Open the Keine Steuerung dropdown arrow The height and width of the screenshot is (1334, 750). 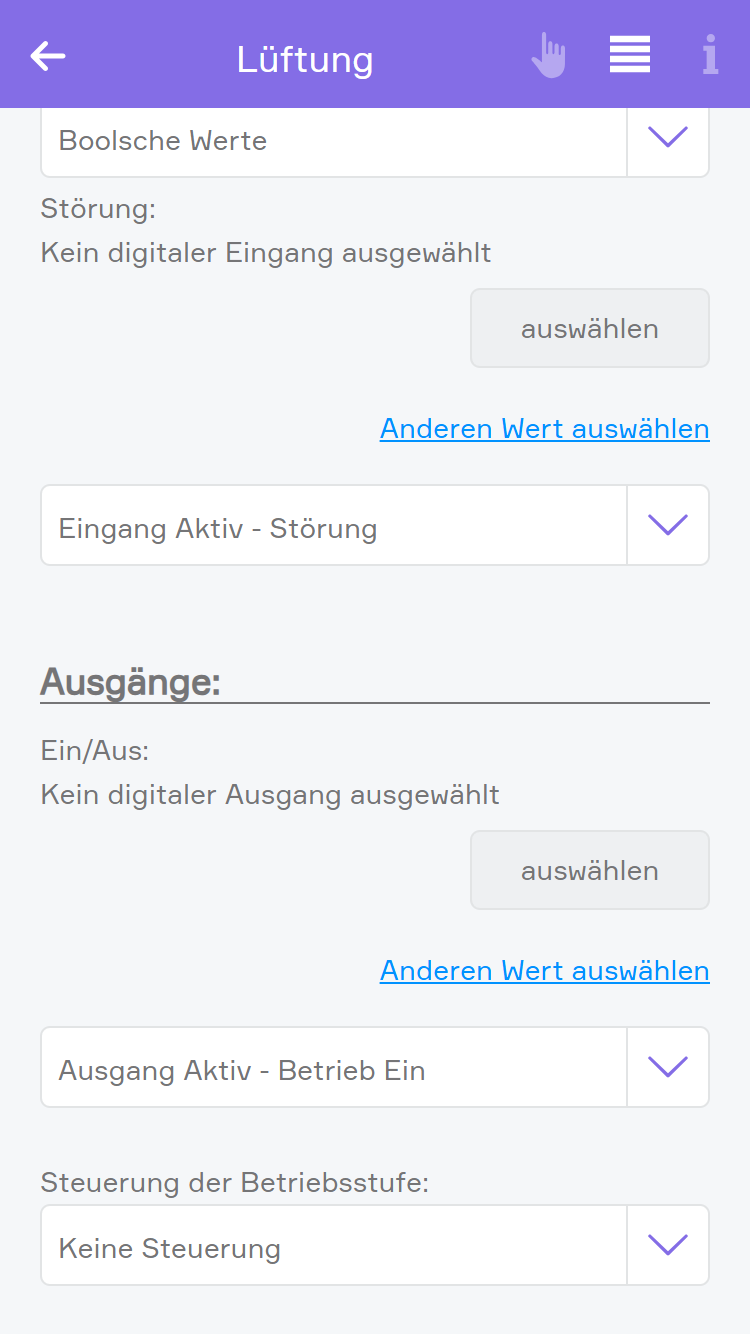pyautogui.click(x=668, y=1245)
